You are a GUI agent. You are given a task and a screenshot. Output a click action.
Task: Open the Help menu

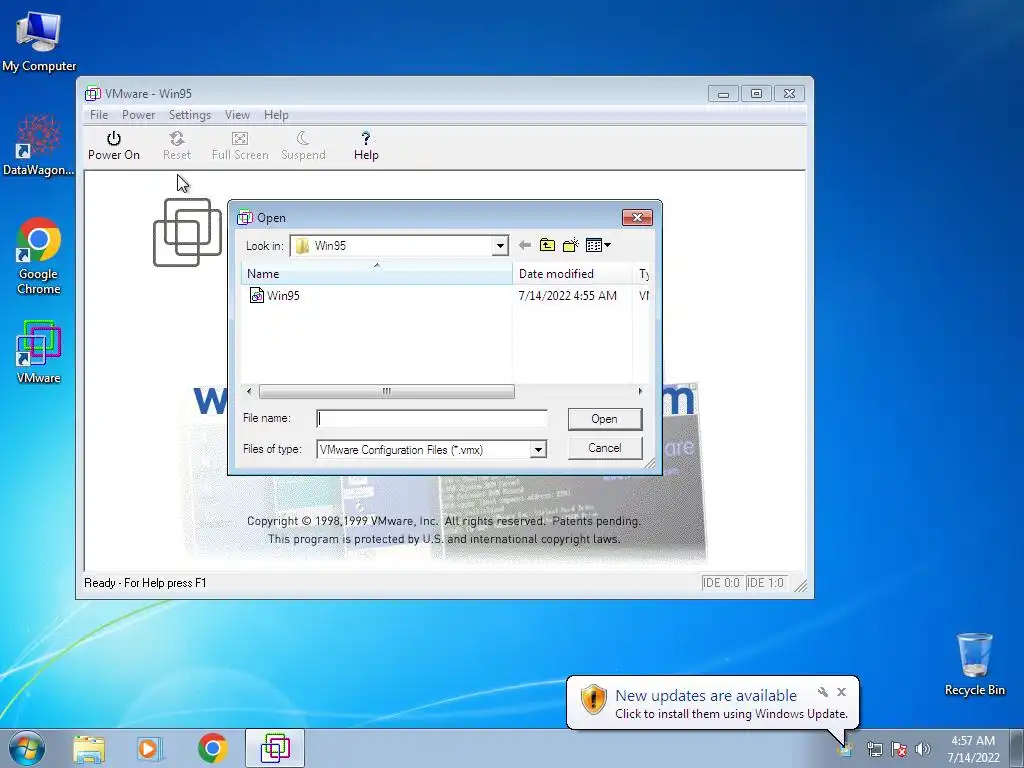tap(276, 115)
